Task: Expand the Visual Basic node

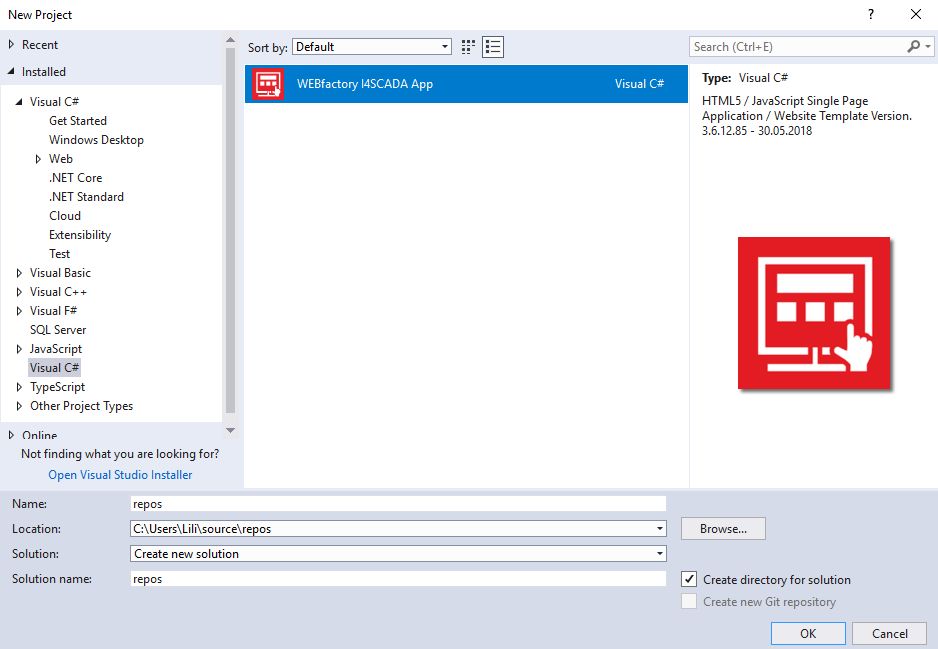Action: (19, 273)
